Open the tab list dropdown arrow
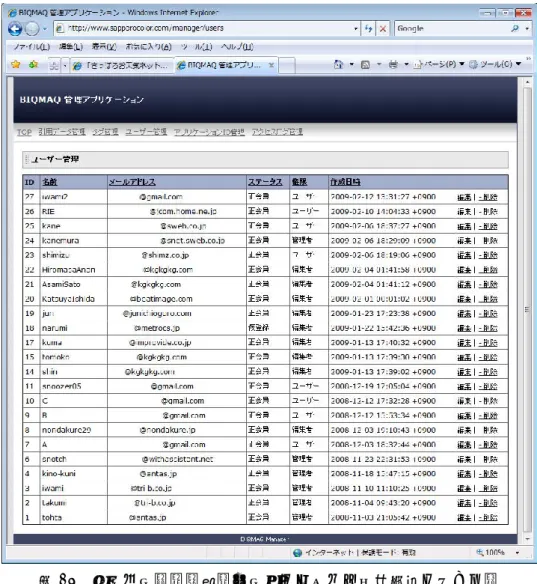 pos(65,66)
